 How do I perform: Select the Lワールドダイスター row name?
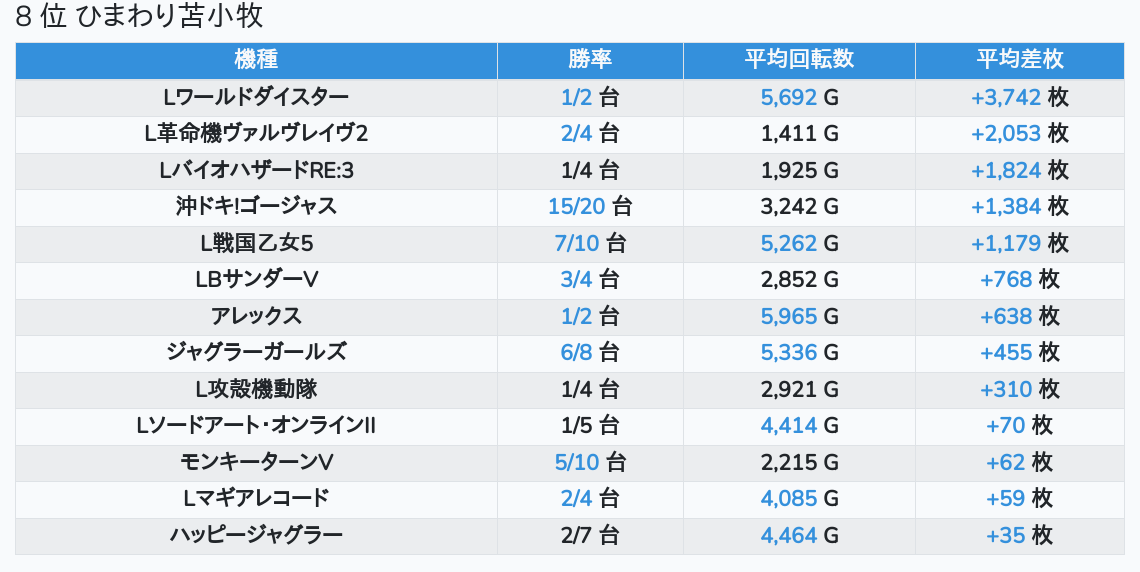(x=256, y=97)
